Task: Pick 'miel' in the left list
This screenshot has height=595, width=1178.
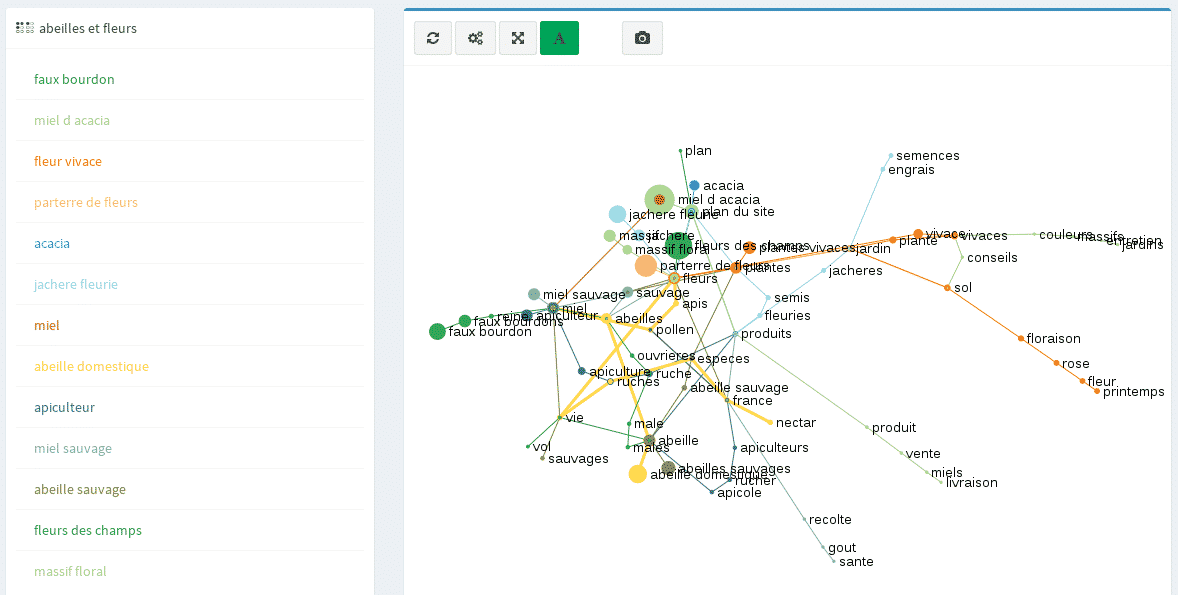Action: (47, 325)
